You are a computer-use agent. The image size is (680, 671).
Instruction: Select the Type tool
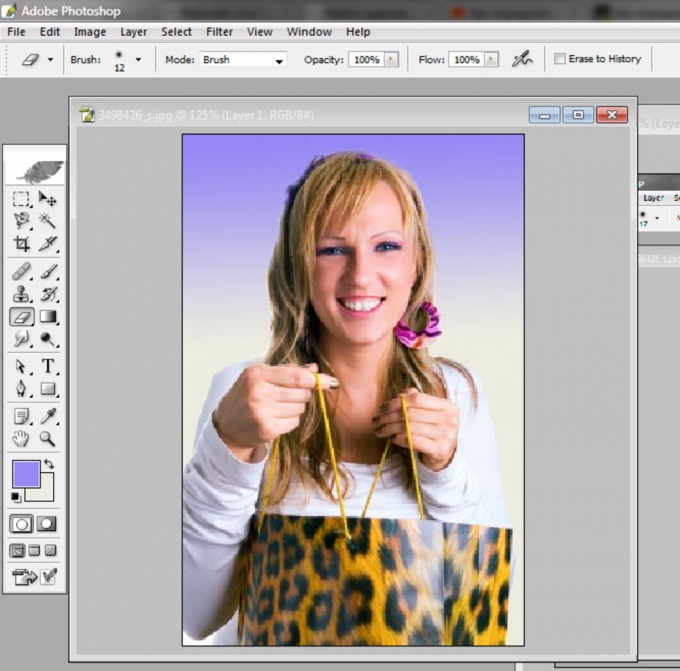(x=48, y=367)
